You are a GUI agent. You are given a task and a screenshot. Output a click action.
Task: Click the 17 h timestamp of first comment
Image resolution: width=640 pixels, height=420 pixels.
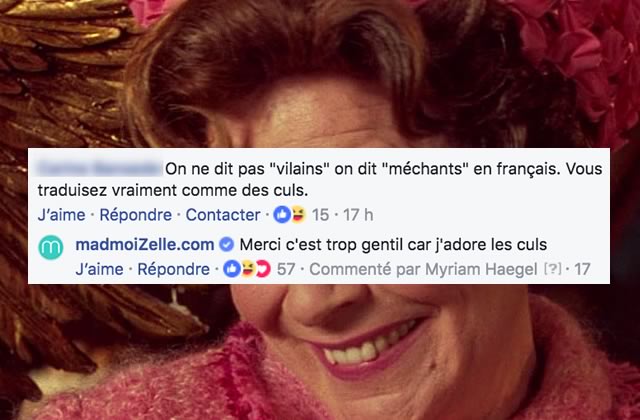358,215
